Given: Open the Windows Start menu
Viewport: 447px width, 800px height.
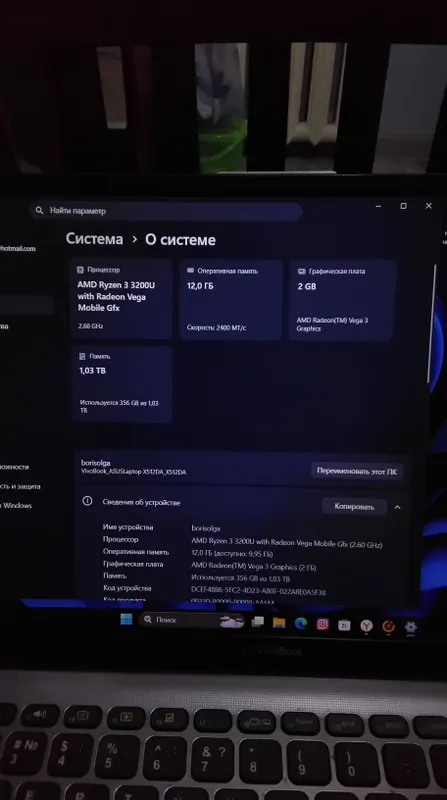Looking at the screenshot, I should 126,619.
